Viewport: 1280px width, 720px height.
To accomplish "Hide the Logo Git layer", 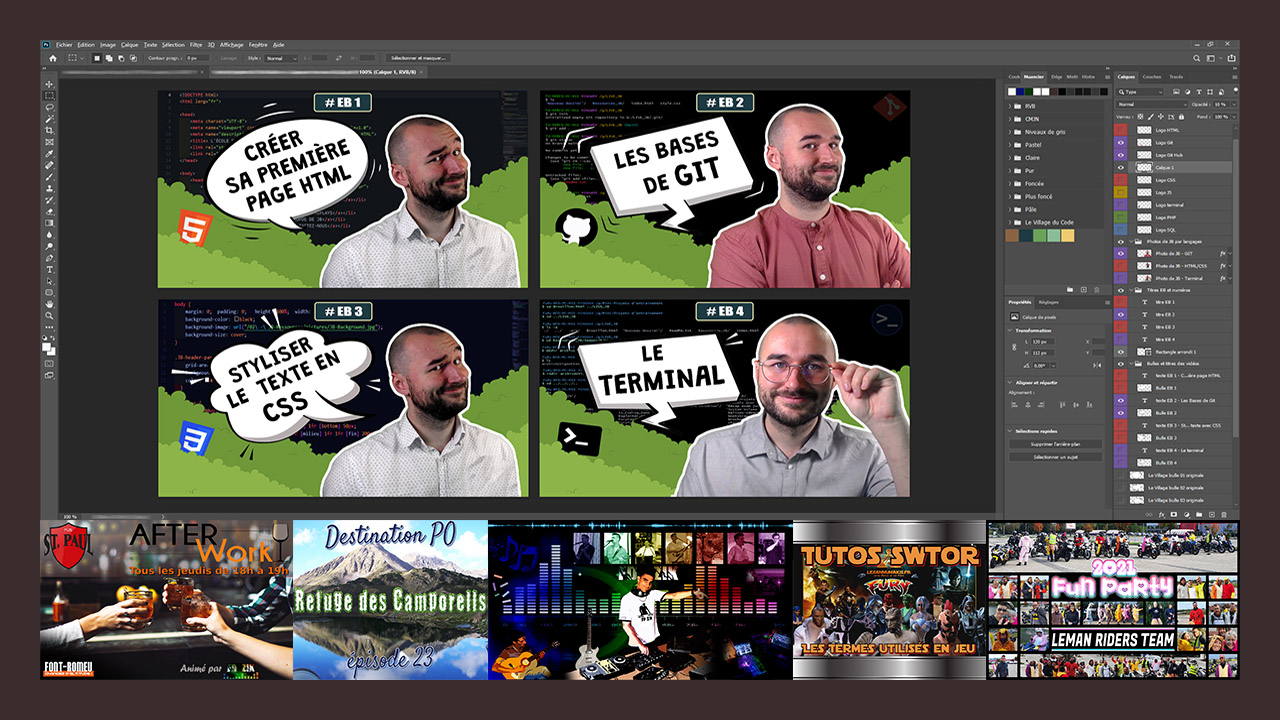I will pos(1121,143).
